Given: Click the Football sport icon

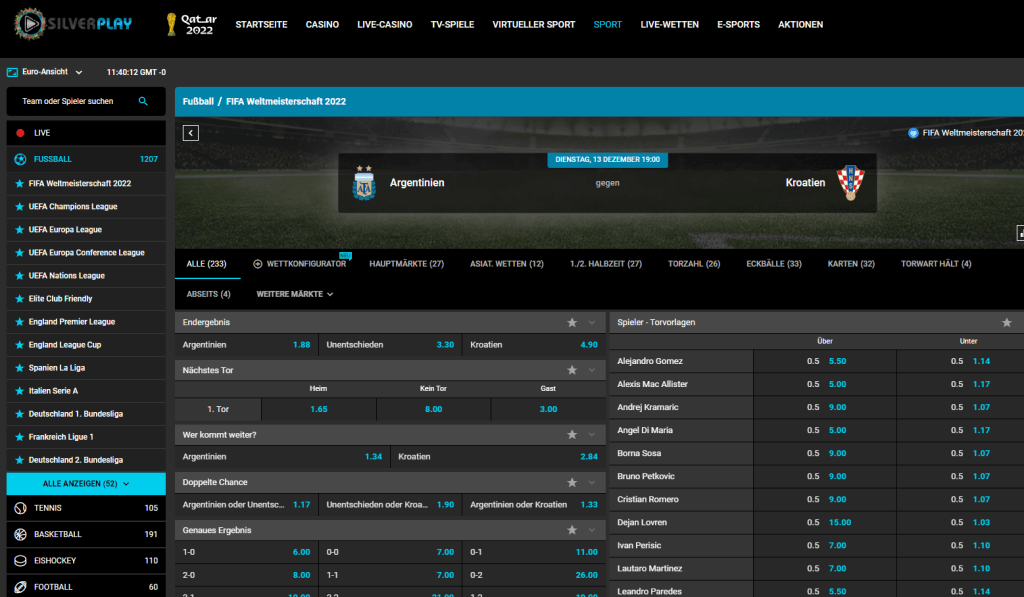Looking at the screenshot, I should [x=20, y=587].
